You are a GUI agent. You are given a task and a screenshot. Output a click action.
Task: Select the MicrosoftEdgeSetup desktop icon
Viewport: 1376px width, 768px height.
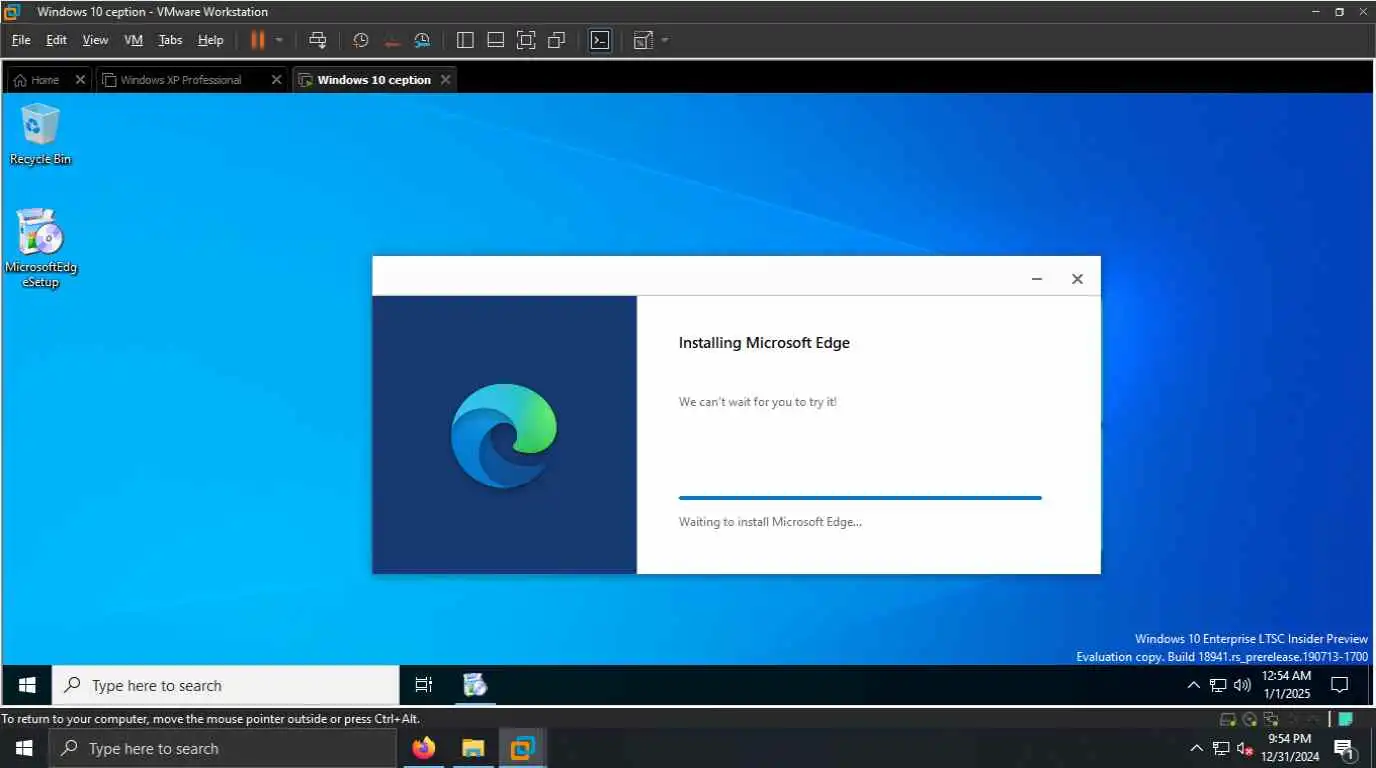pyautogui.click(x=41, y=248)
